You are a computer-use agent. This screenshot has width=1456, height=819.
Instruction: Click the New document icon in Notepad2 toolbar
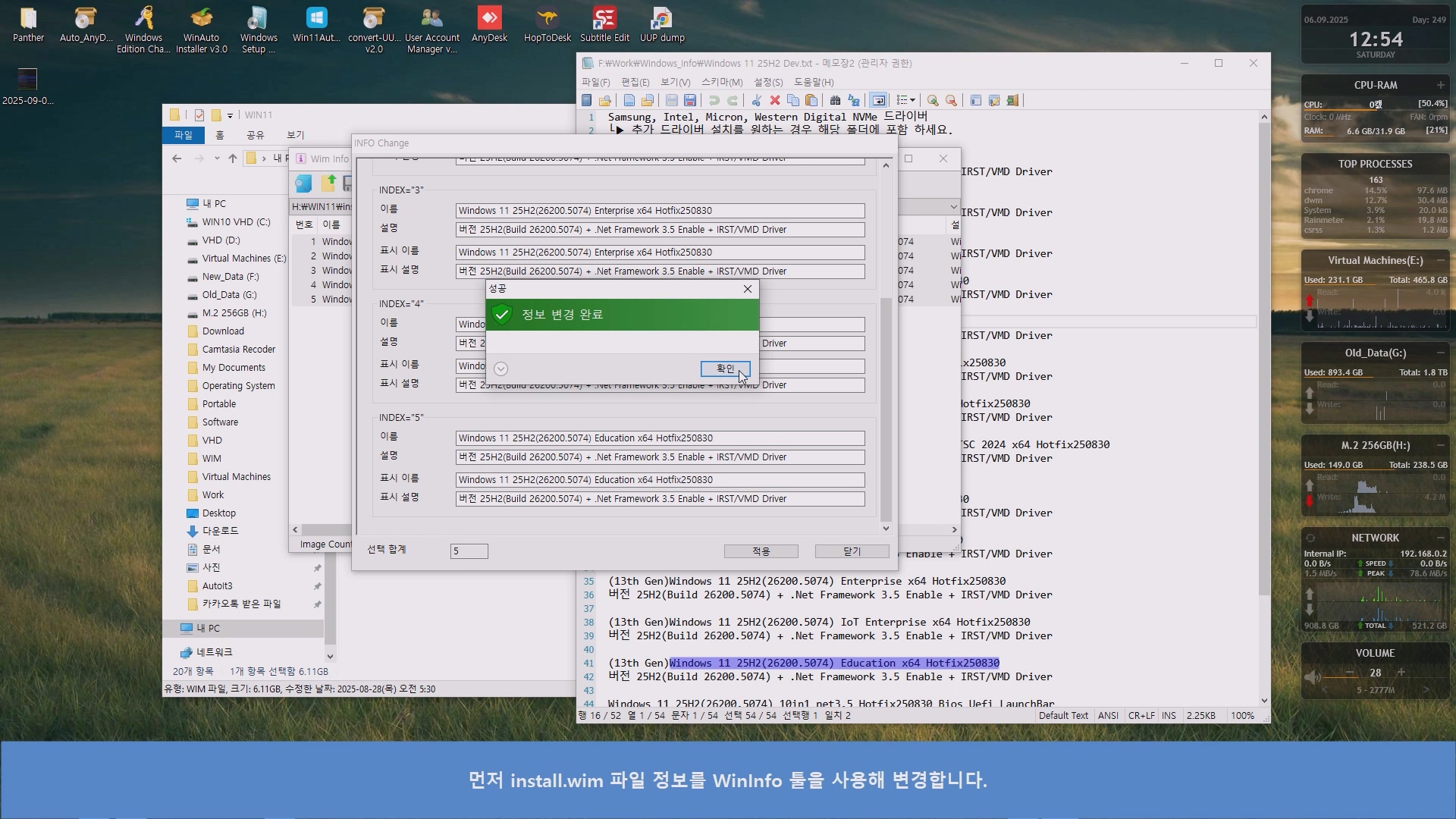click(x=629, y=100)
